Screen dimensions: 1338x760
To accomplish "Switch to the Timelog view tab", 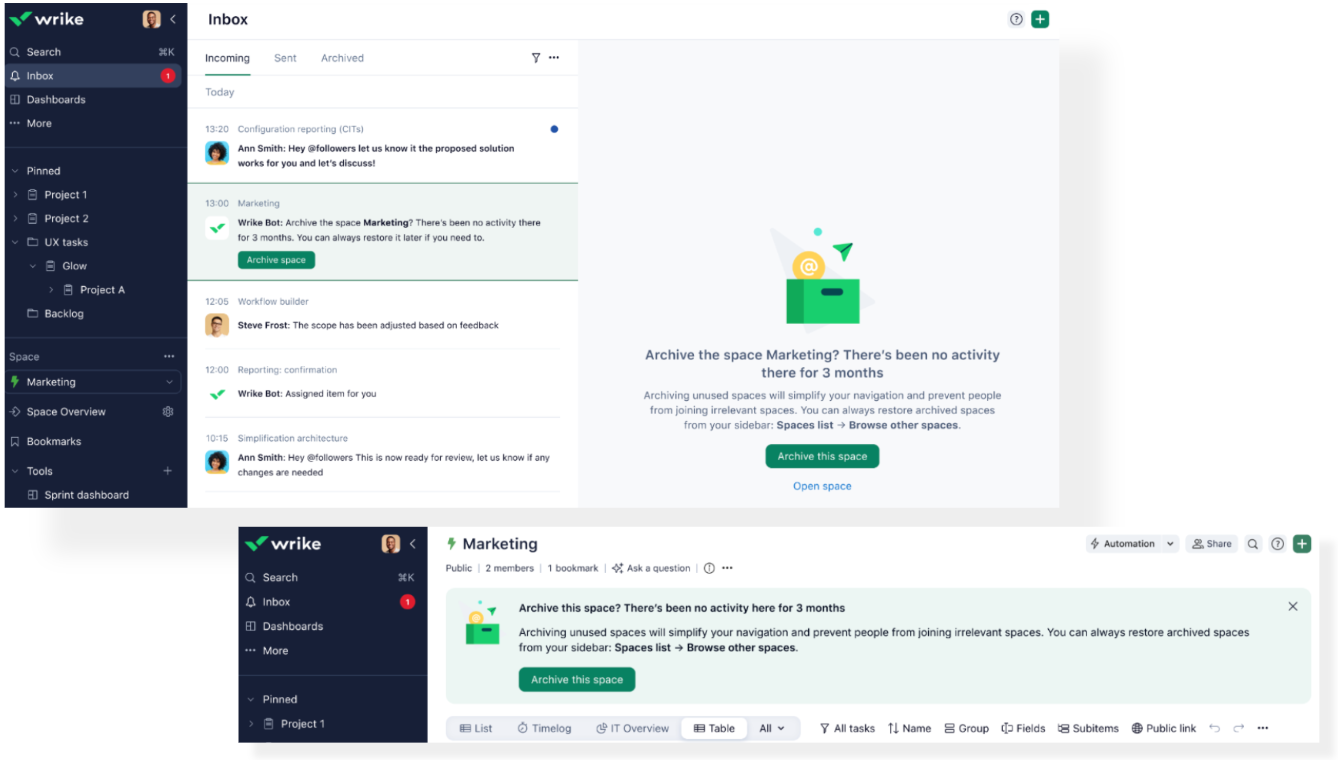I will 544,728.
